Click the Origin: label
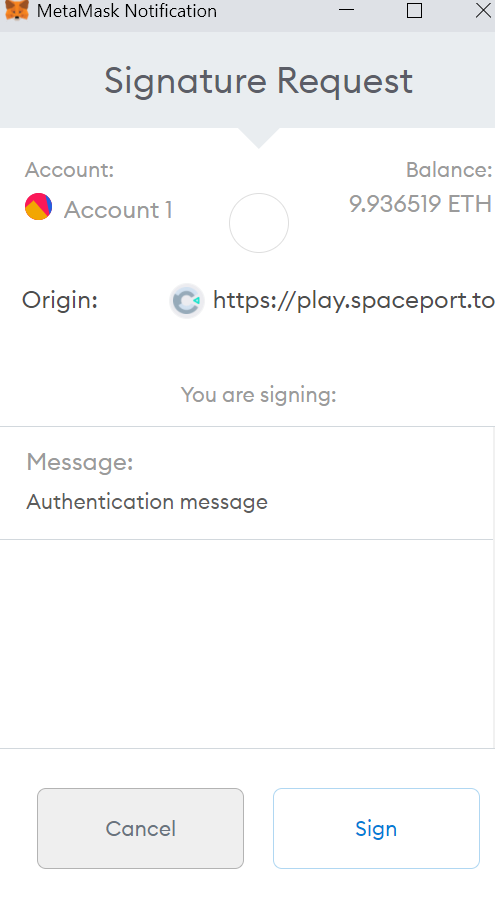 (60, 300)
